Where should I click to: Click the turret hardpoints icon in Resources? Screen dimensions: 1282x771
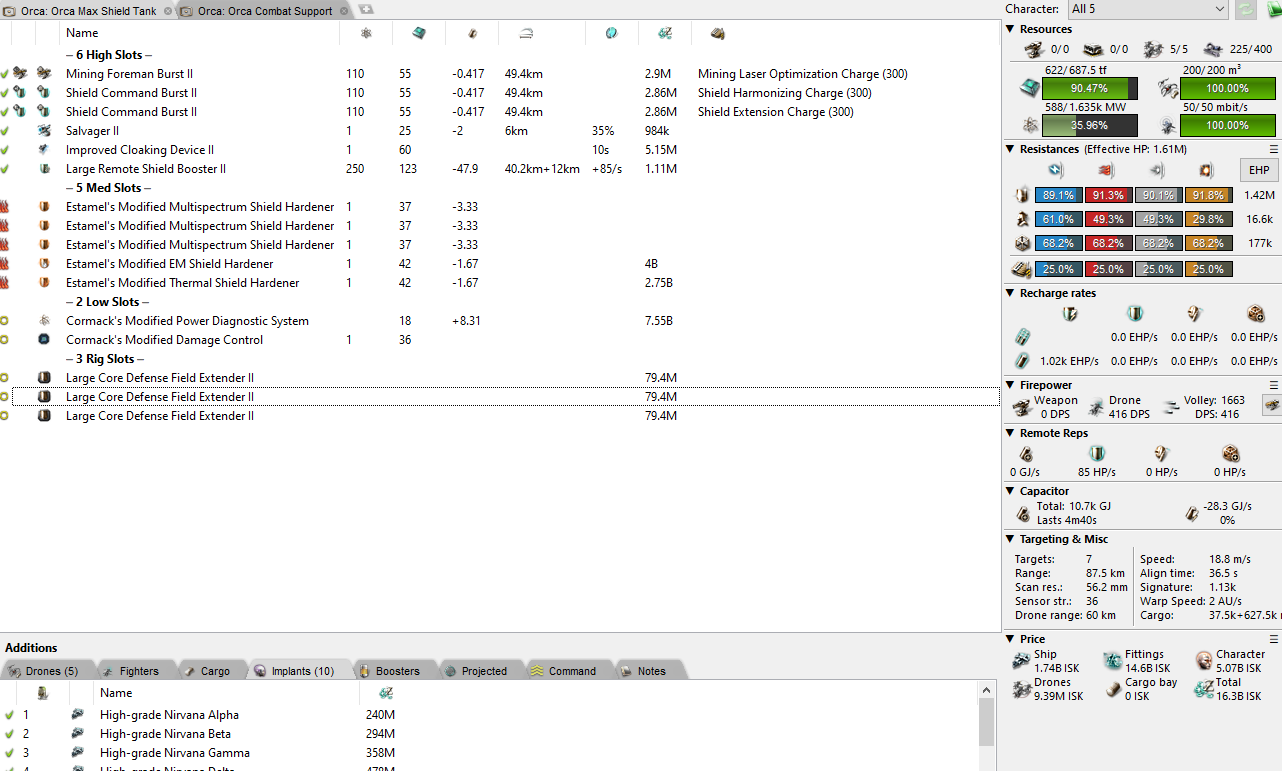(1033, 49)
